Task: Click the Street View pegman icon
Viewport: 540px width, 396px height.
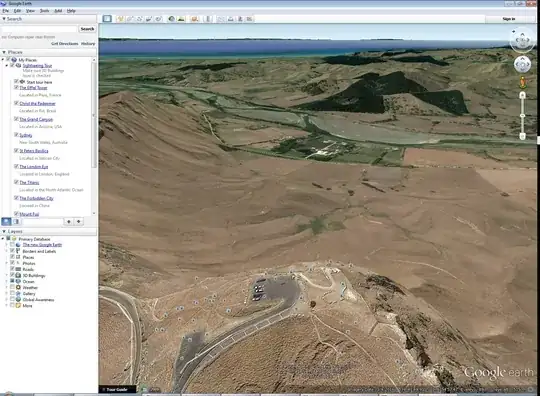Action: coord(522,83)
